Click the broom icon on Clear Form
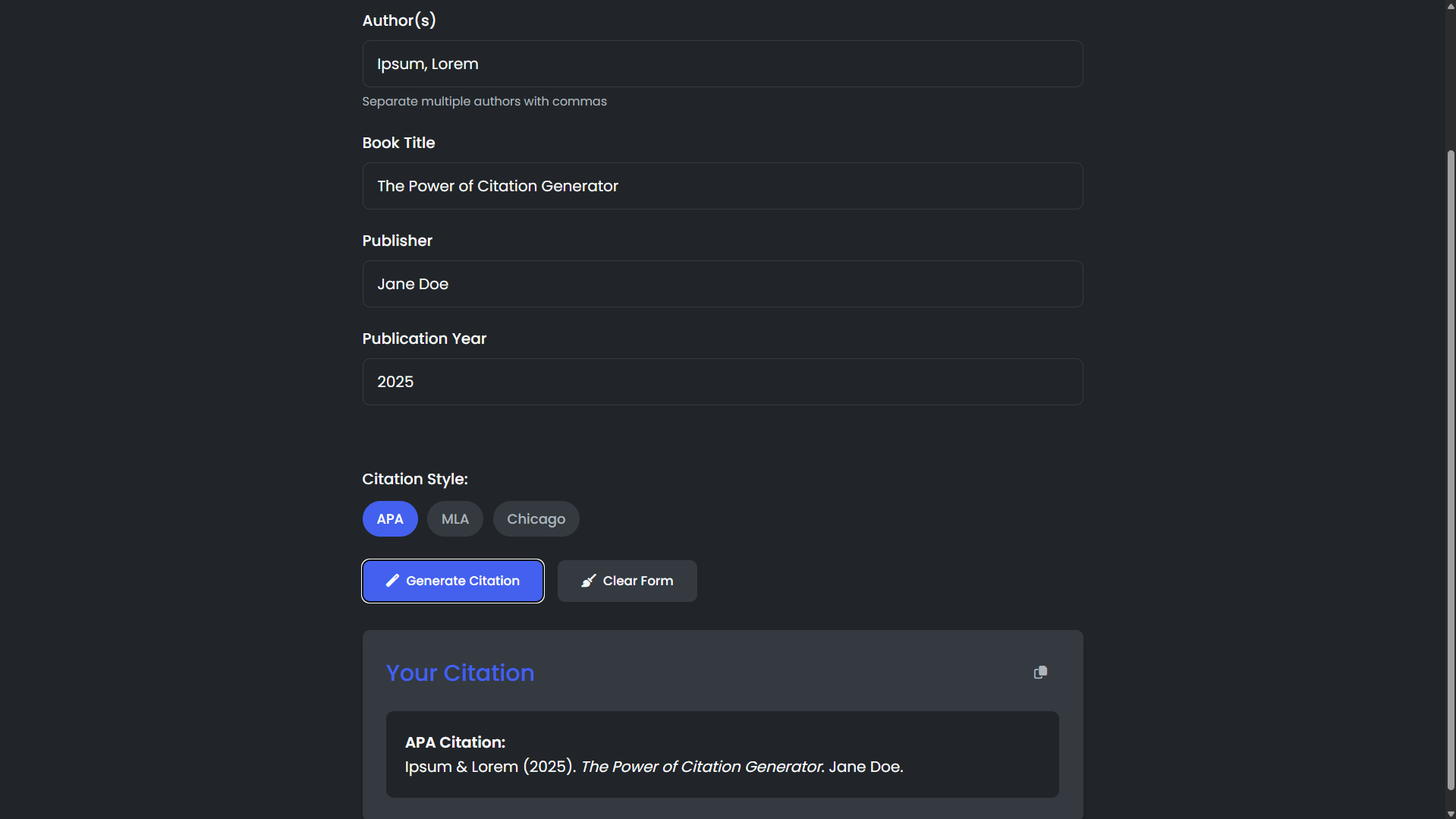 588,581
